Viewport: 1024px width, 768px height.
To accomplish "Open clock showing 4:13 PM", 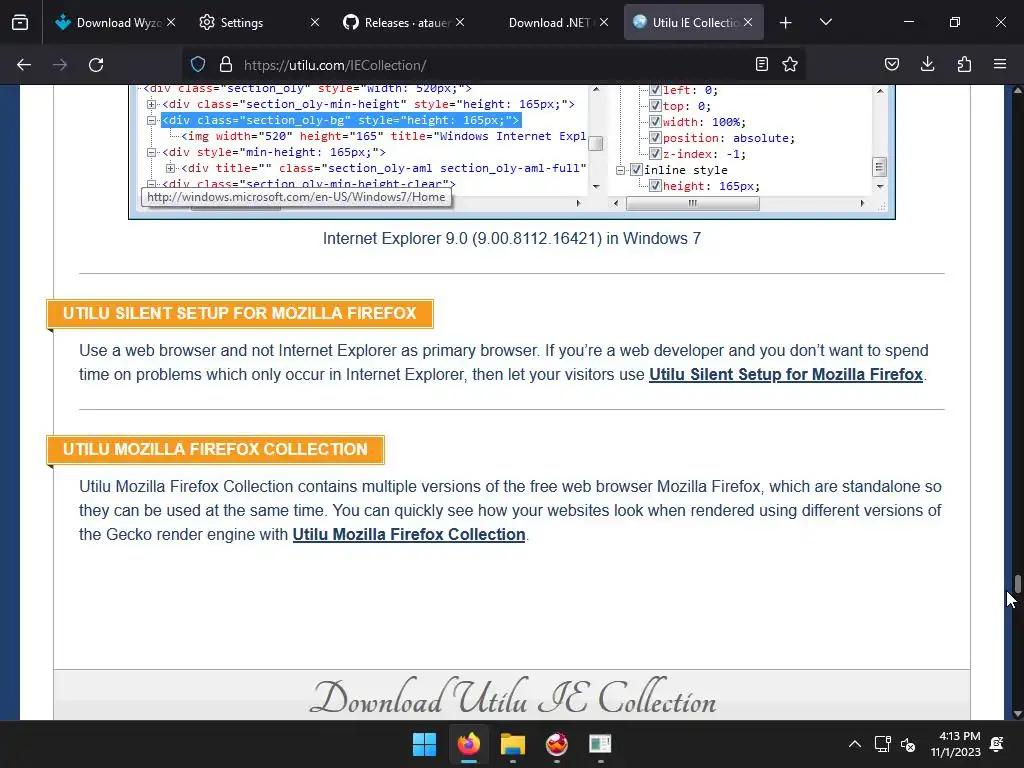I will point(955,744).
